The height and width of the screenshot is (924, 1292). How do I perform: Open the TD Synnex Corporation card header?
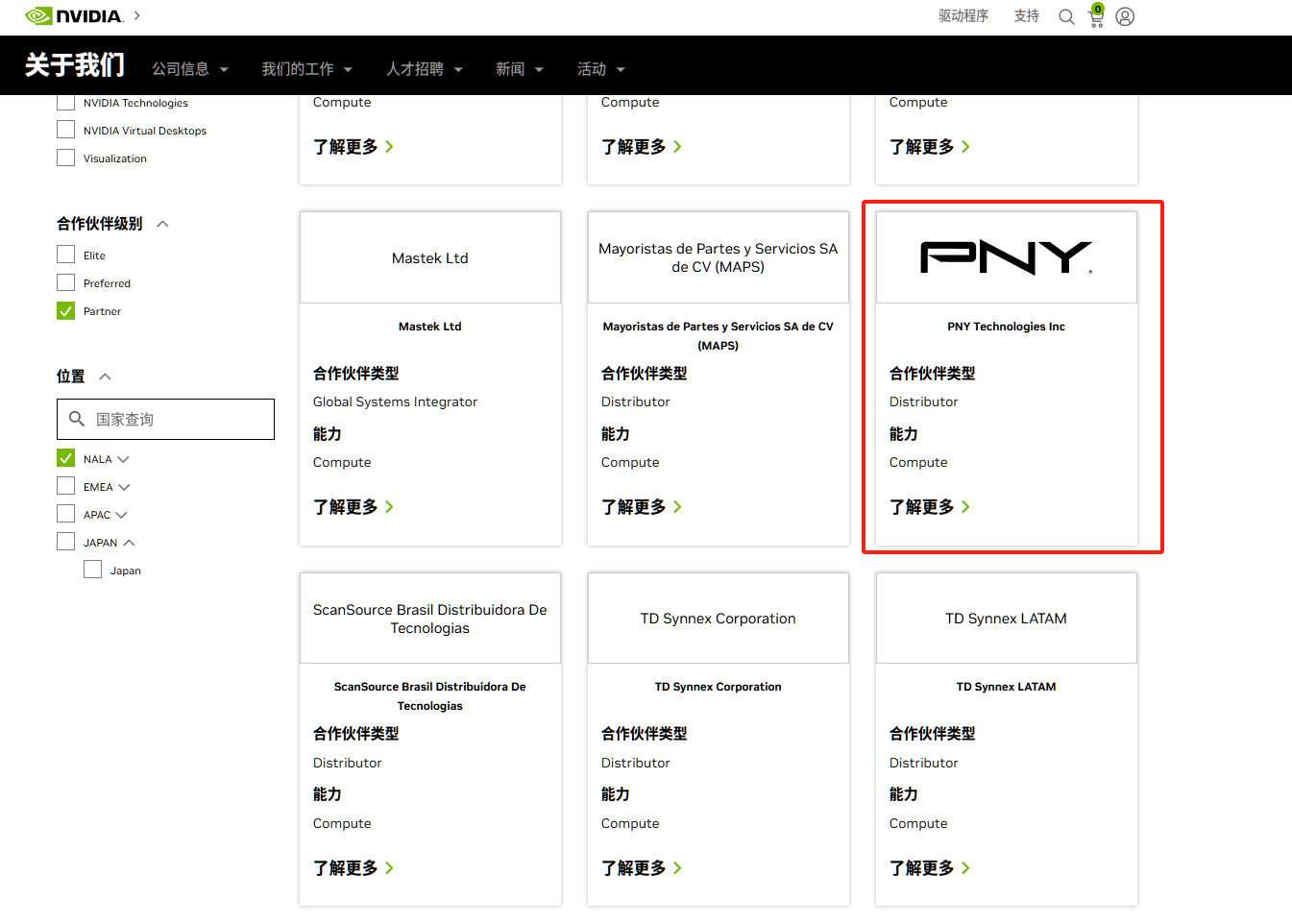(x=719, y=619)
